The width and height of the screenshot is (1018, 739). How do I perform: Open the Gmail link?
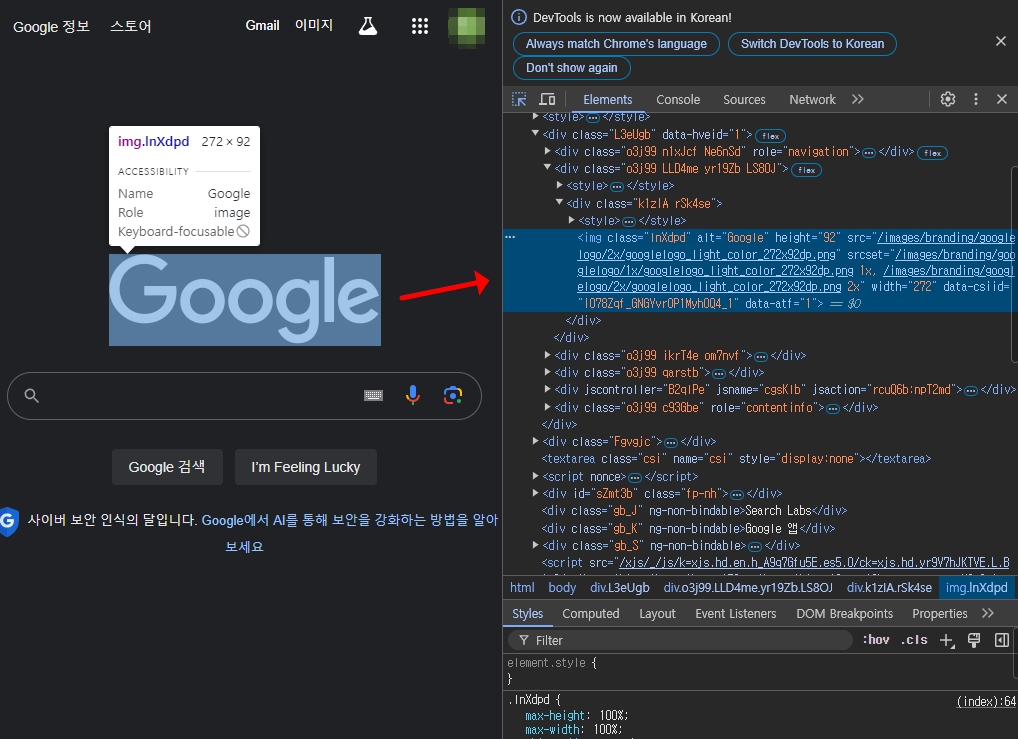pyautogui.click(x=262, y=25)
